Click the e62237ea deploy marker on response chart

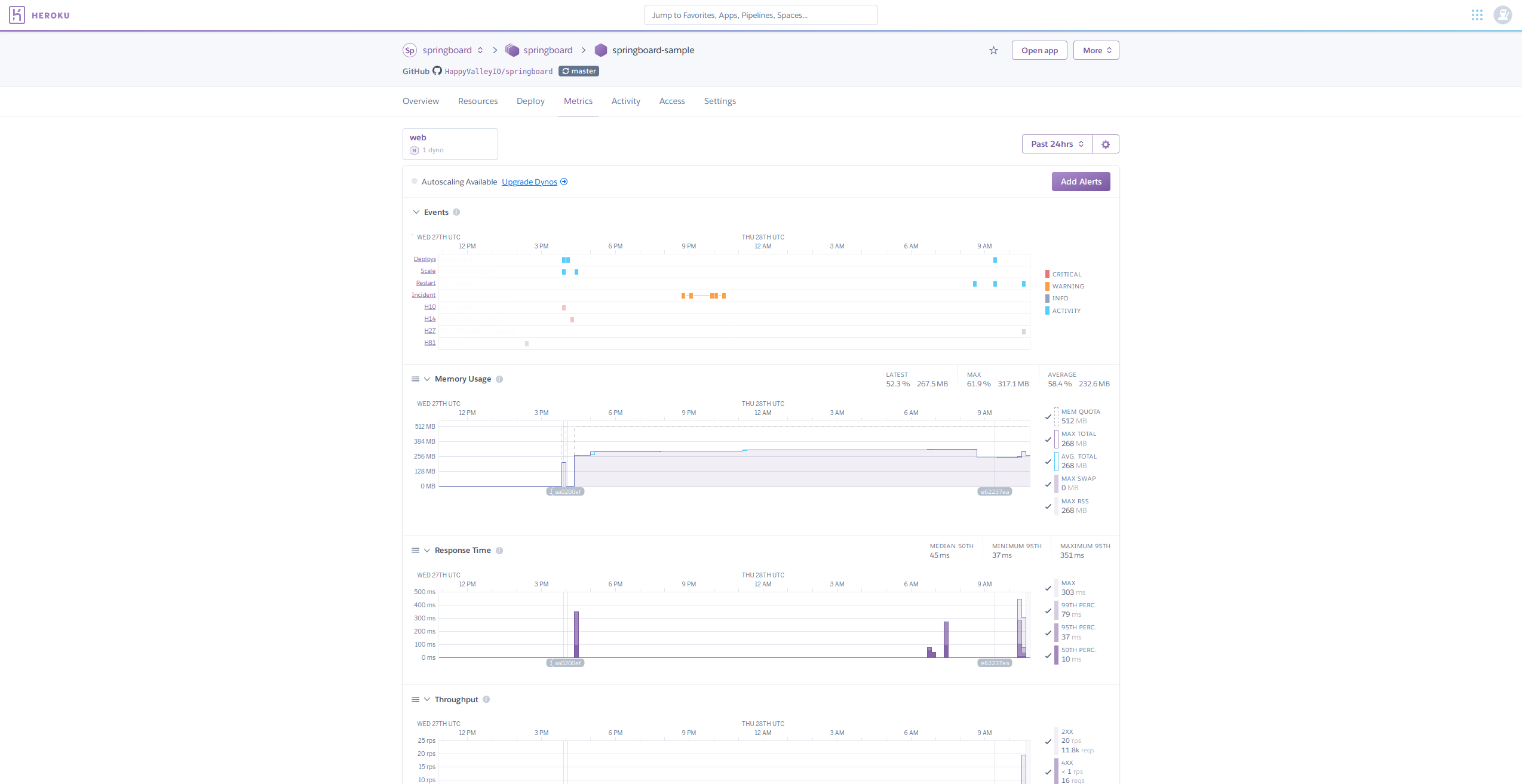click(x=995, y=663)
